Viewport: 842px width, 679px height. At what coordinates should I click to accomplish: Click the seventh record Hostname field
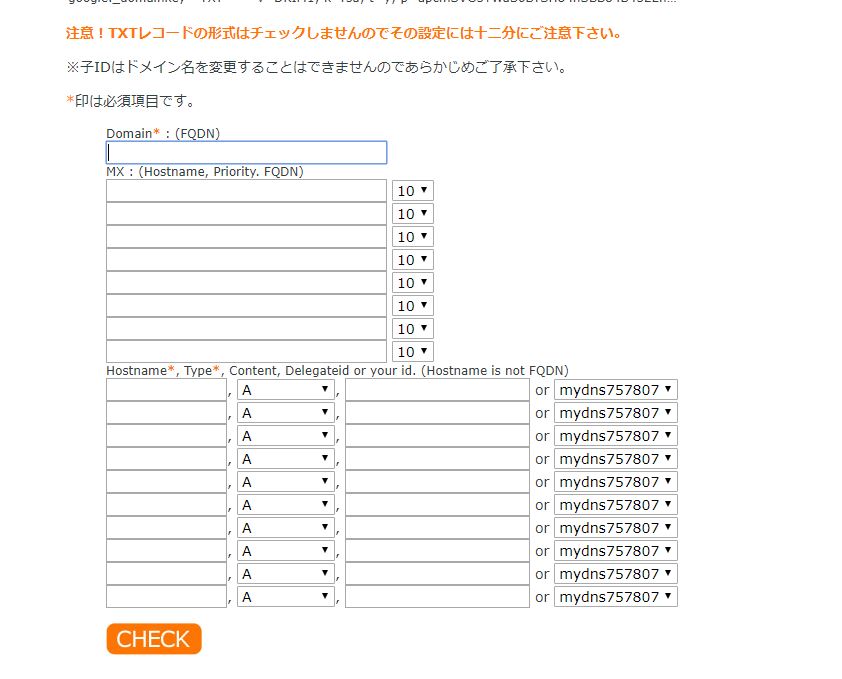[166, 528]
